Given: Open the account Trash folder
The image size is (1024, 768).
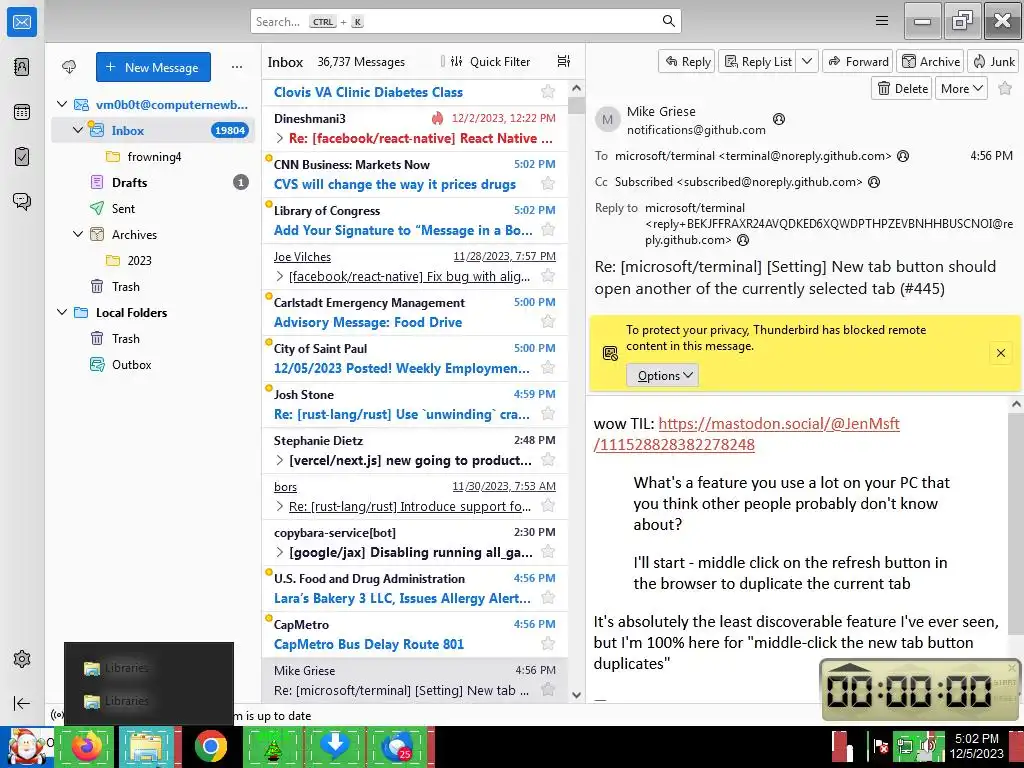Looking at the screenshot, I should pyautogui.click(x=153, y=286).
